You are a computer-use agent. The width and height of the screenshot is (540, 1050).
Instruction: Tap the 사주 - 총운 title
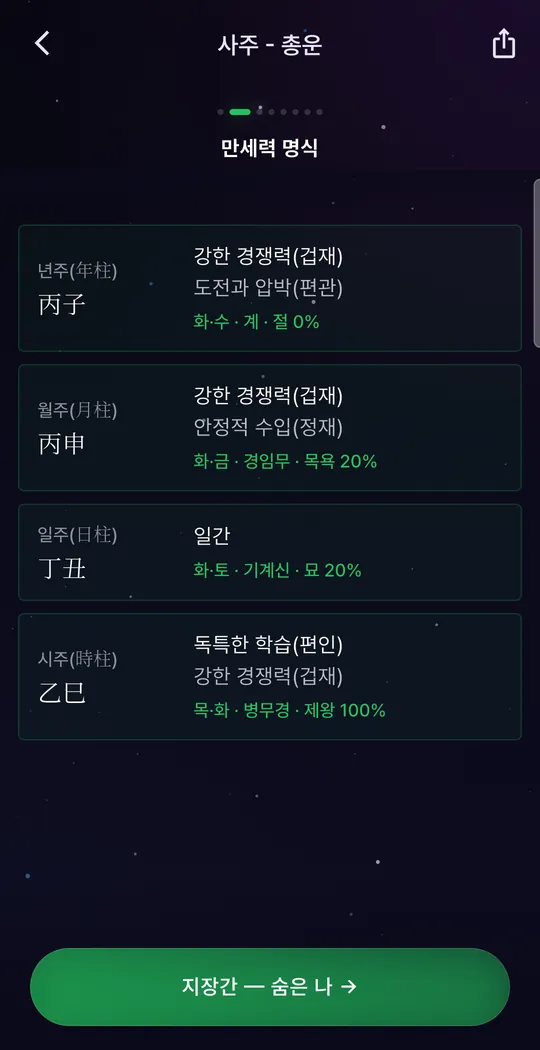269,44
